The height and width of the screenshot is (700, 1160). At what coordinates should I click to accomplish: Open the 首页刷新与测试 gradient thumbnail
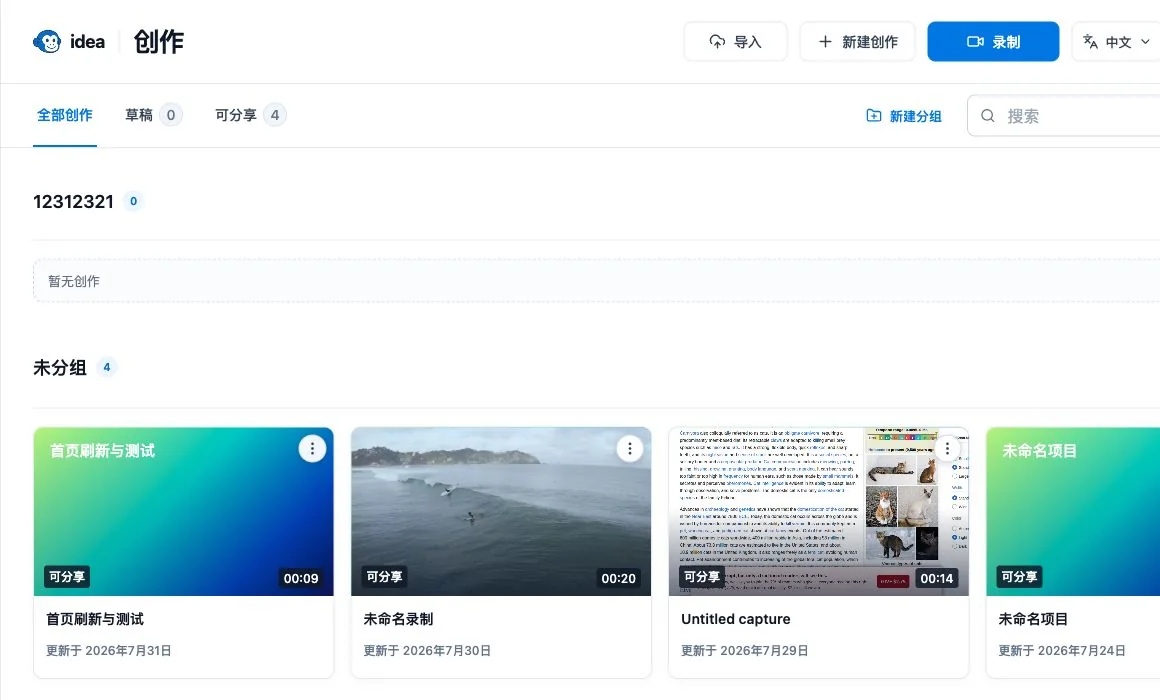[x=183, y=511]
